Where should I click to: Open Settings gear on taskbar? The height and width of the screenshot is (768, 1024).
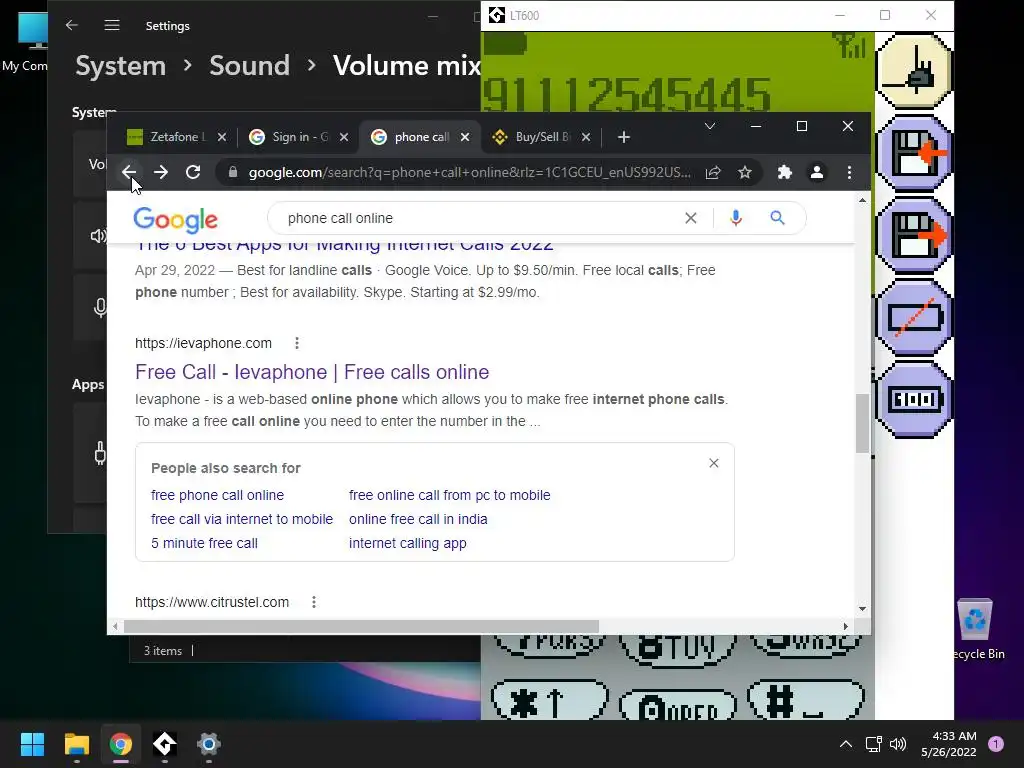pyautogui.click(x=209, y=744)
